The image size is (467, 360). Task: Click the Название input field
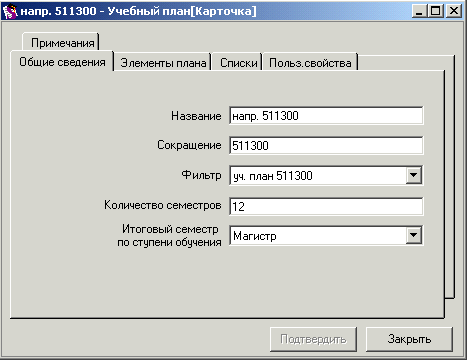click(326, 116)
